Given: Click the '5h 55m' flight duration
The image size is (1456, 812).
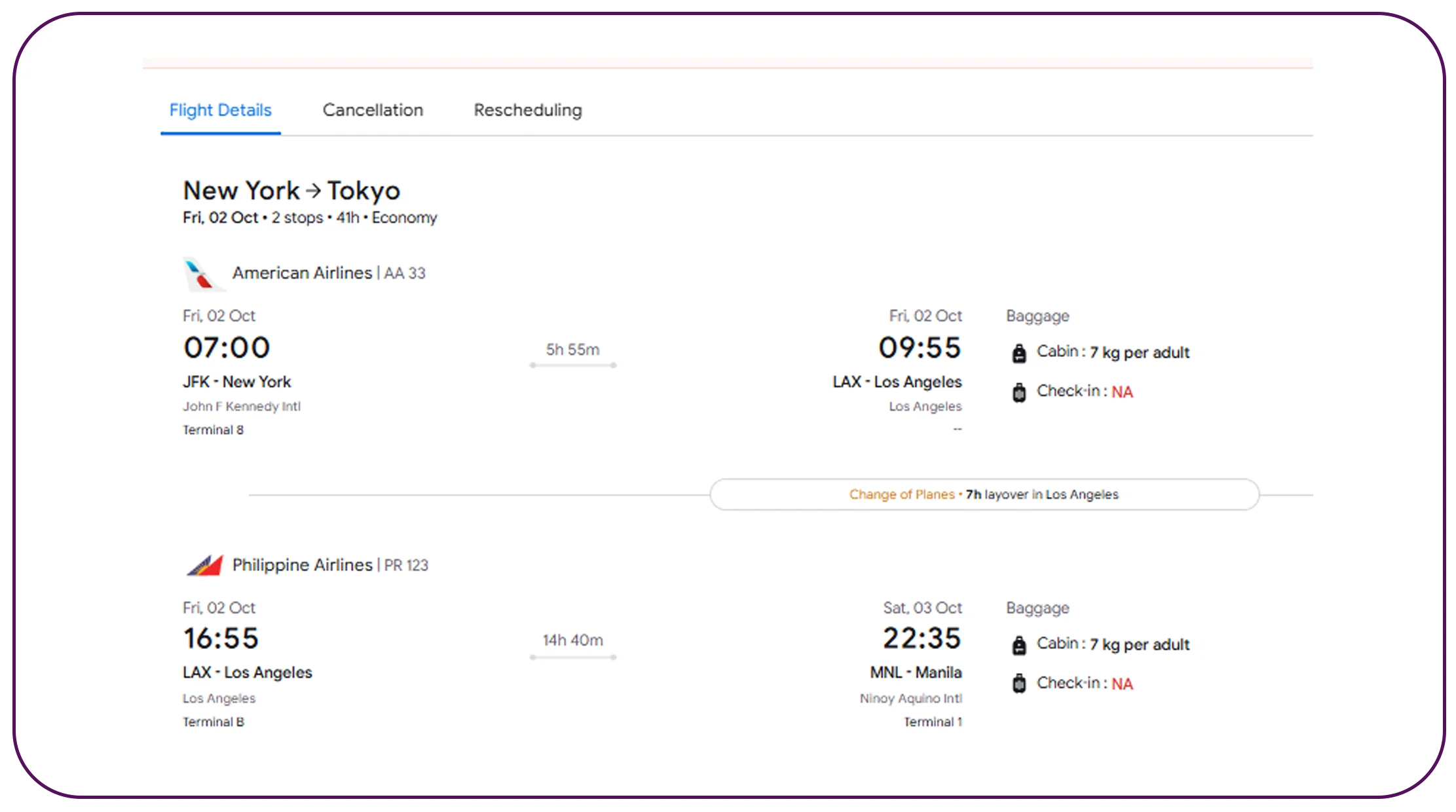Looking at the screenshot, I should [x=573, y=350].
